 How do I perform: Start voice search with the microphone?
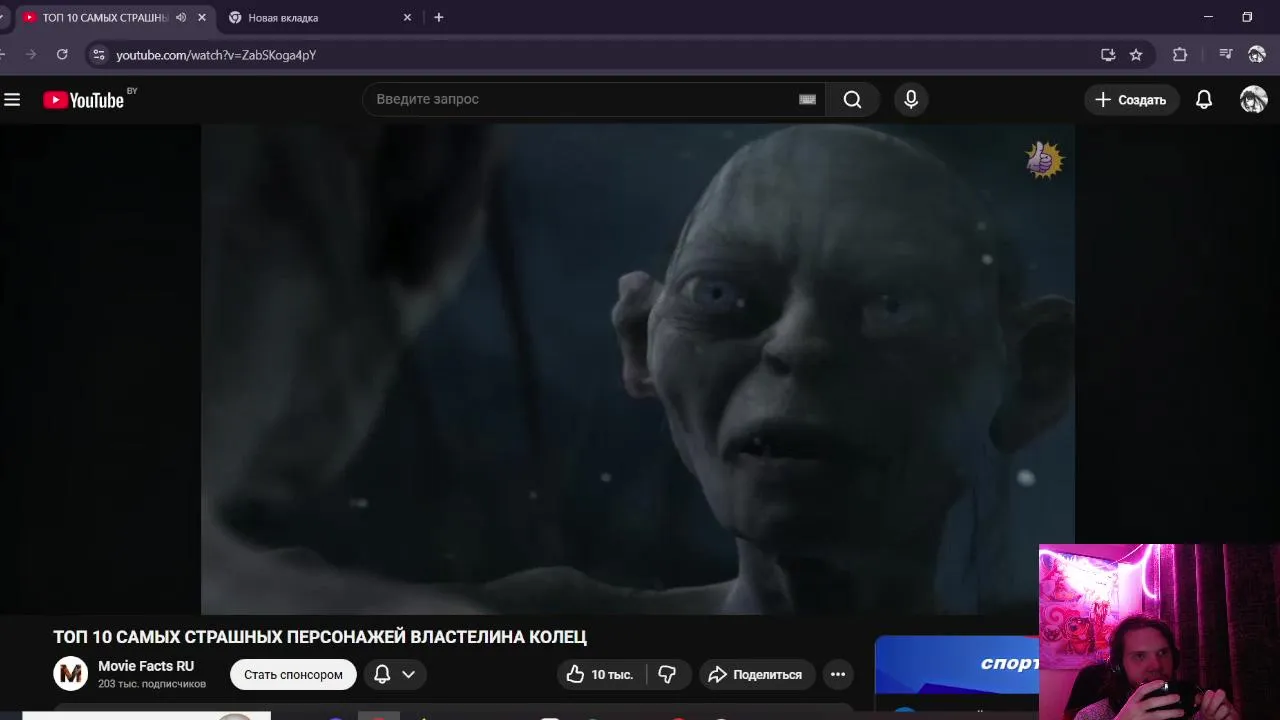(x=911, y=99)
